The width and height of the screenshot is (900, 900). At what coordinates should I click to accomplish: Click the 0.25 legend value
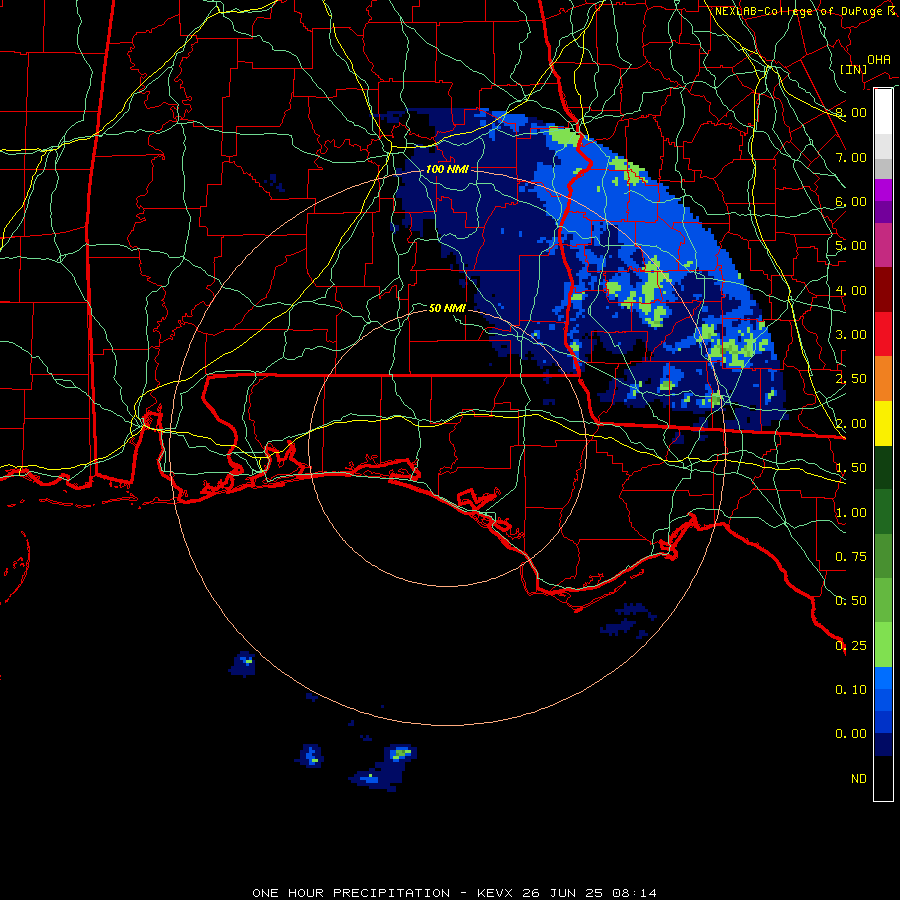tap(851, 646)
